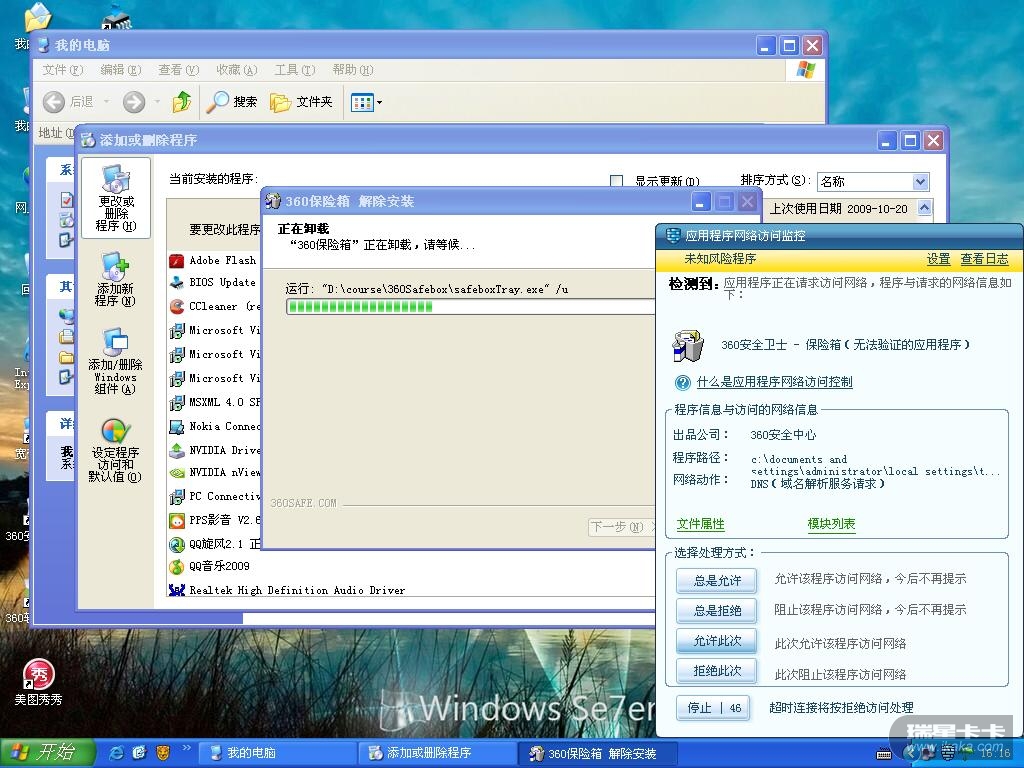The image size is (1024, 768).
Task: Click the blue help question mark icon
Action: (x=682, y=383)
